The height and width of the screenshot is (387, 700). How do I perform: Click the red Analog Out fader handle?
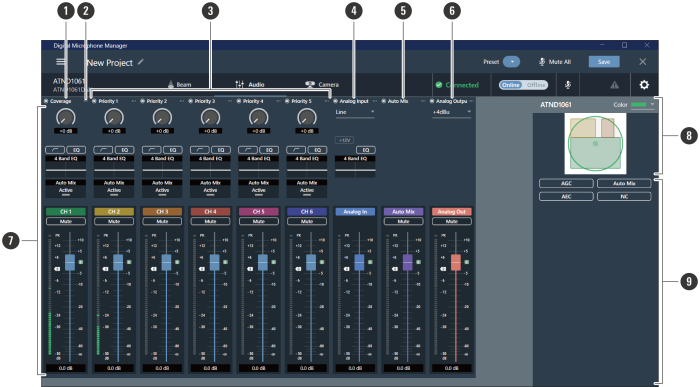pos(456,262)
